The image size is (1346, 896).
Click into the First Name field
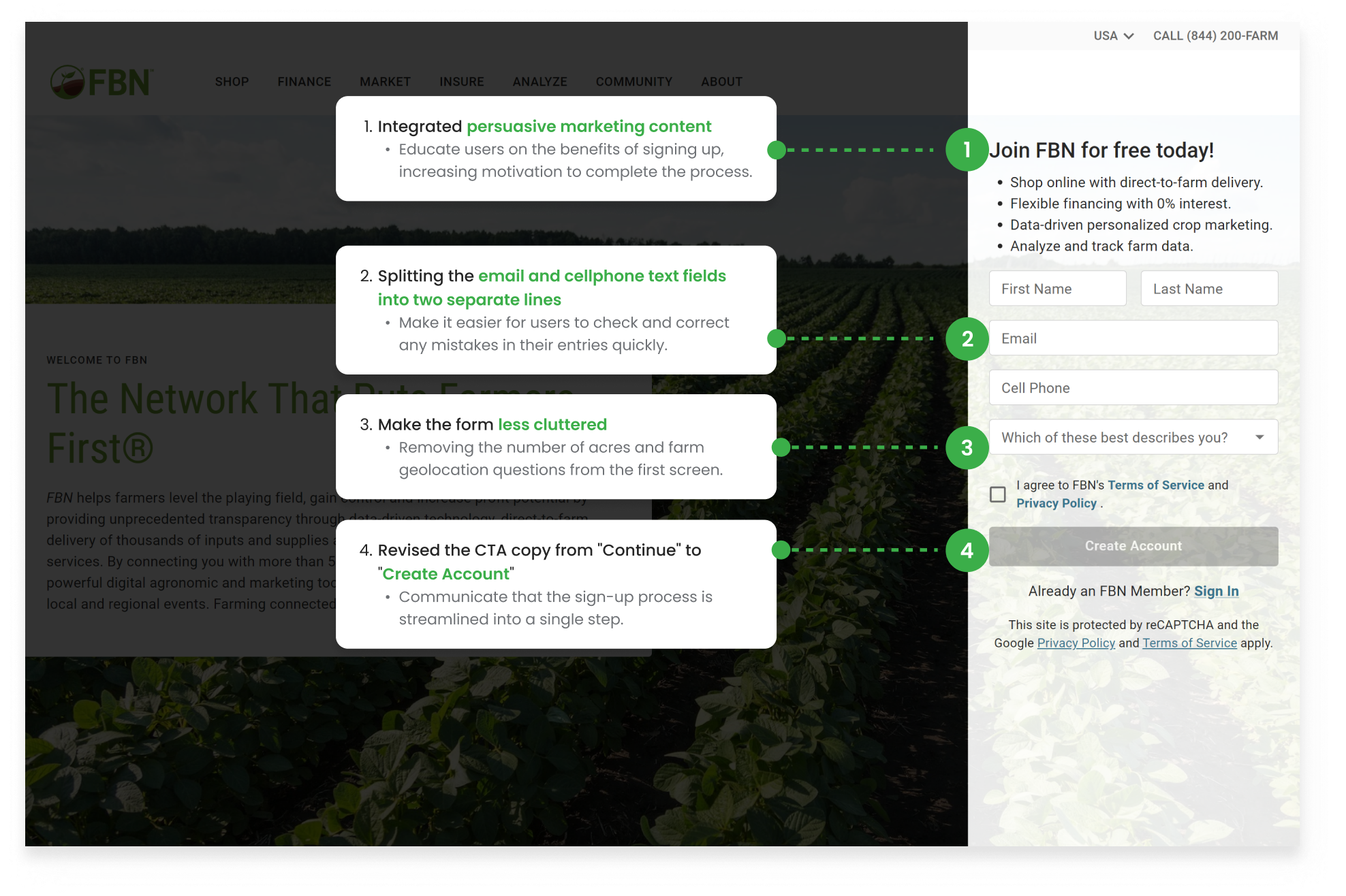pos(1057,289)
